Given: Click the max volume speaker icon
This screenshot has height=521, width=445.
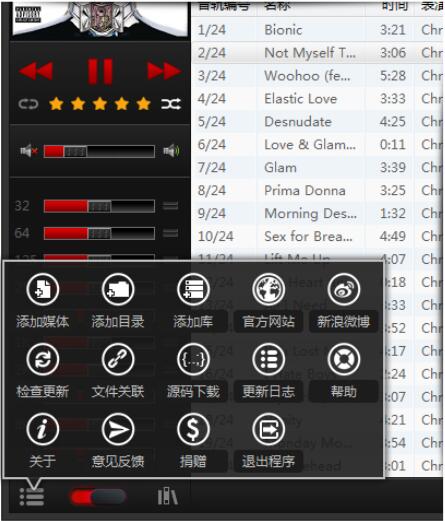Looking at the screenshot, I should 171,151.
